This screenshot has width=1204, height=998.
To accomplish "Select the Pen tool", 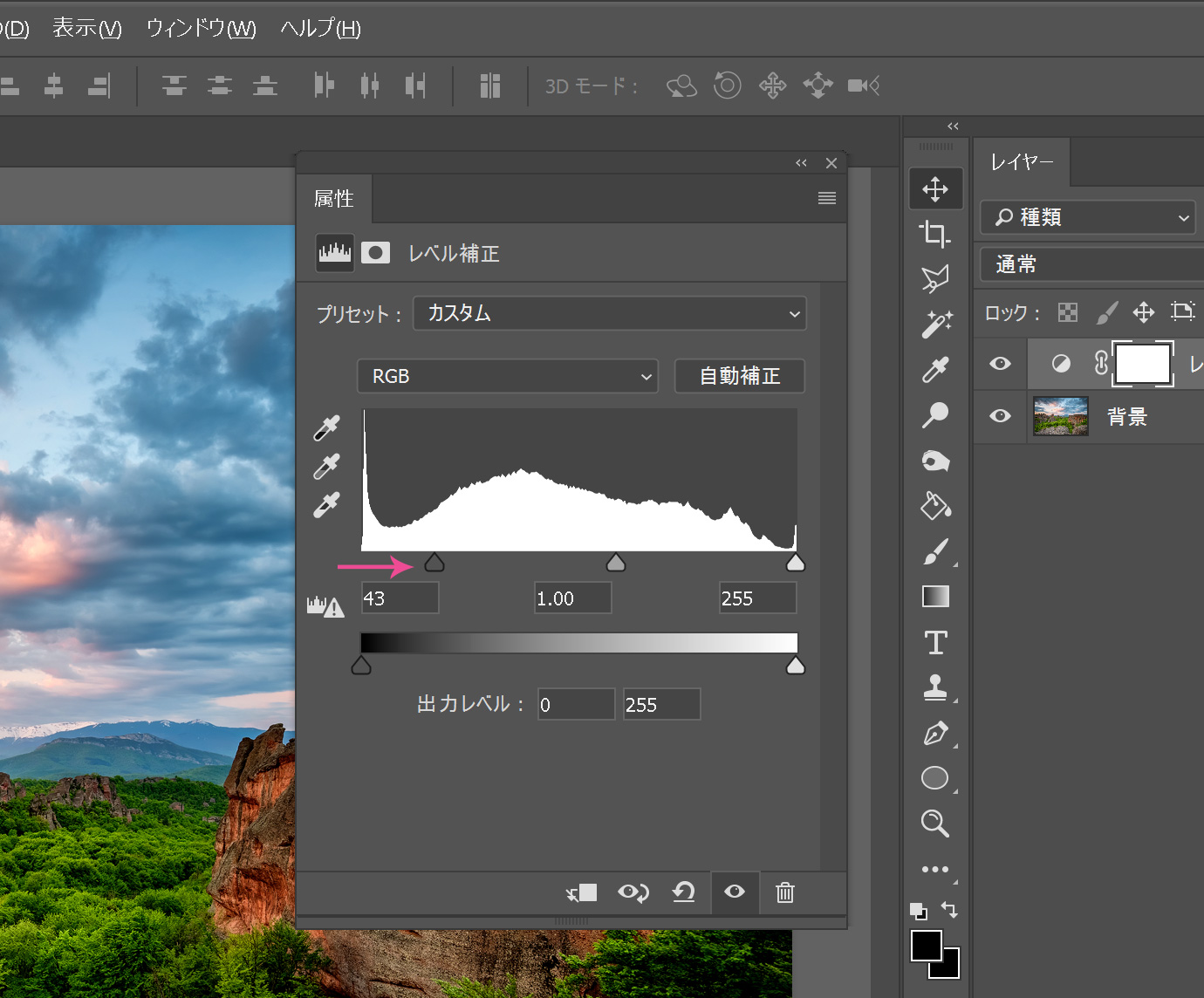I will pos(935,734).
